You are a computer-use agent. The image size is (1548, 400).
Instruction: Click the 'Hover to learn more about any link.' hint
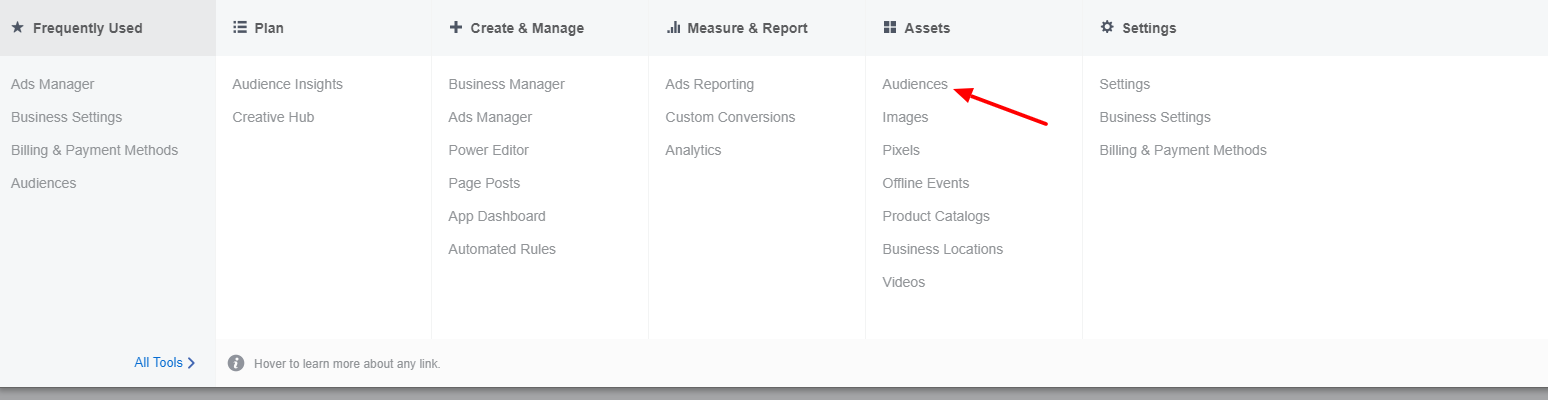[x=347, y=364]
